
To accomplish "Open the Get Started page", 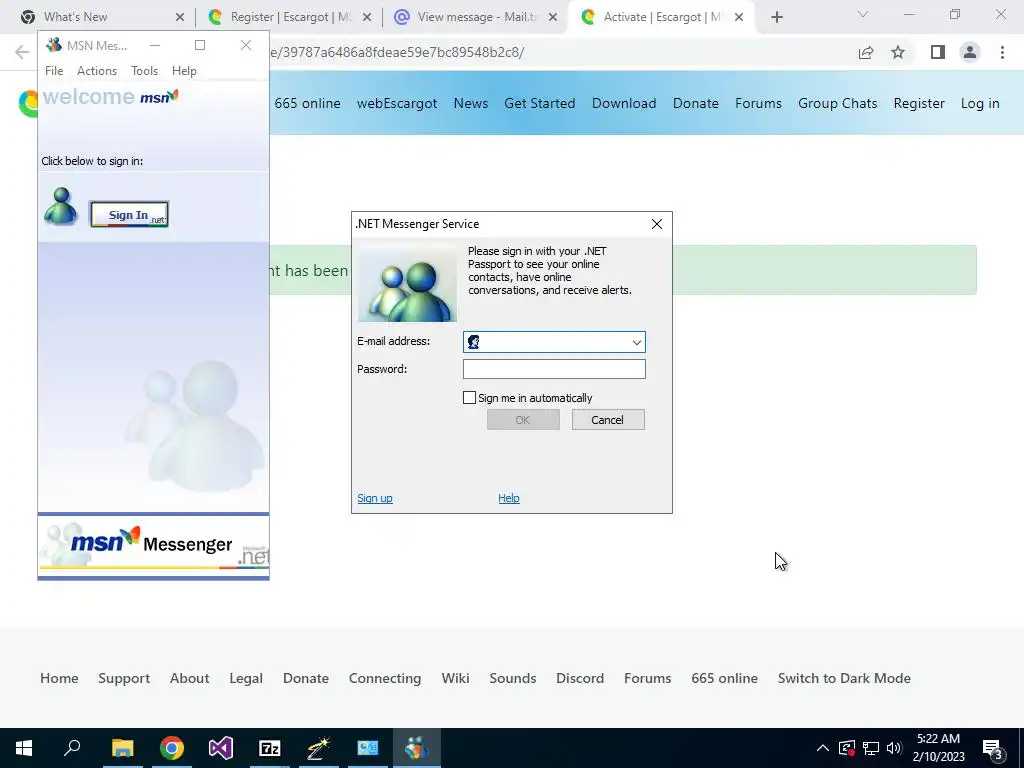I will 539,103.
